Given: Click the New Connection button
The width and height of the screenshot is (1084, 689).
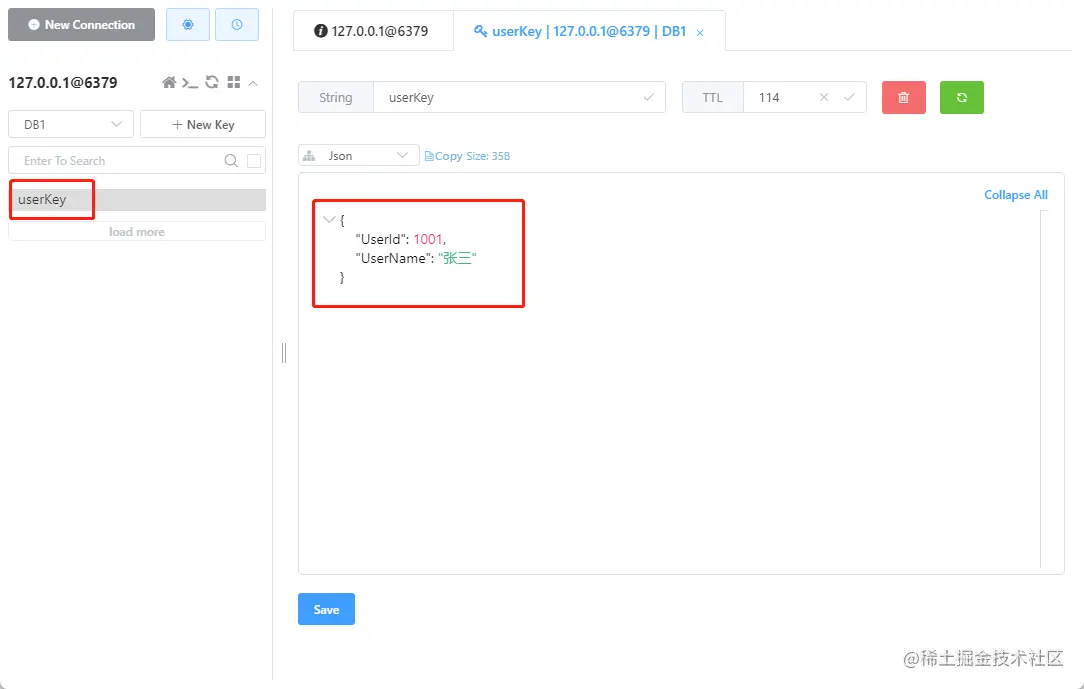Looking at the screenshot, I should tap(82, 25).
